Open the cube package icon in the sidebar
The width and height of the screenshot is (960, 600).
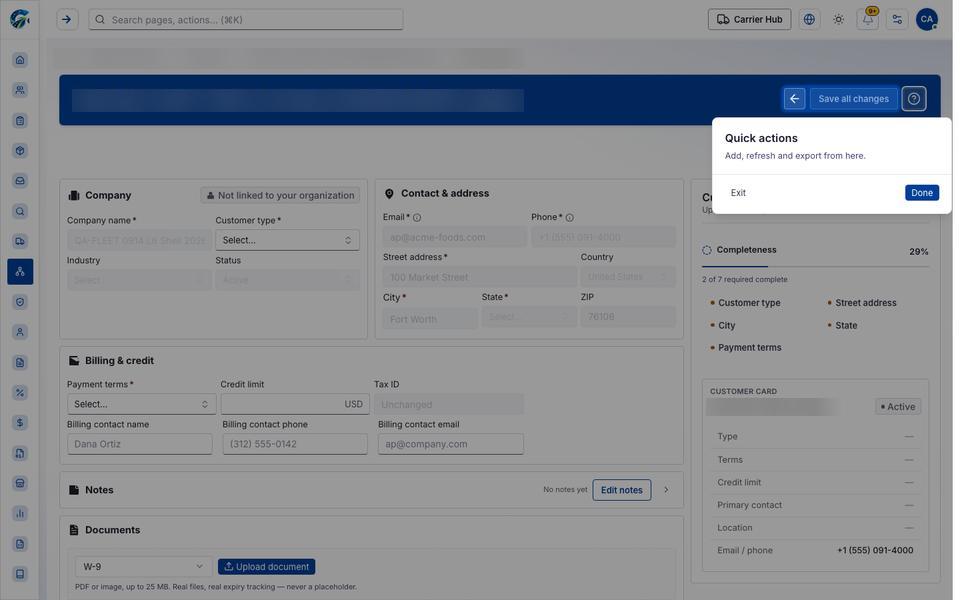(x=20, y=151)
